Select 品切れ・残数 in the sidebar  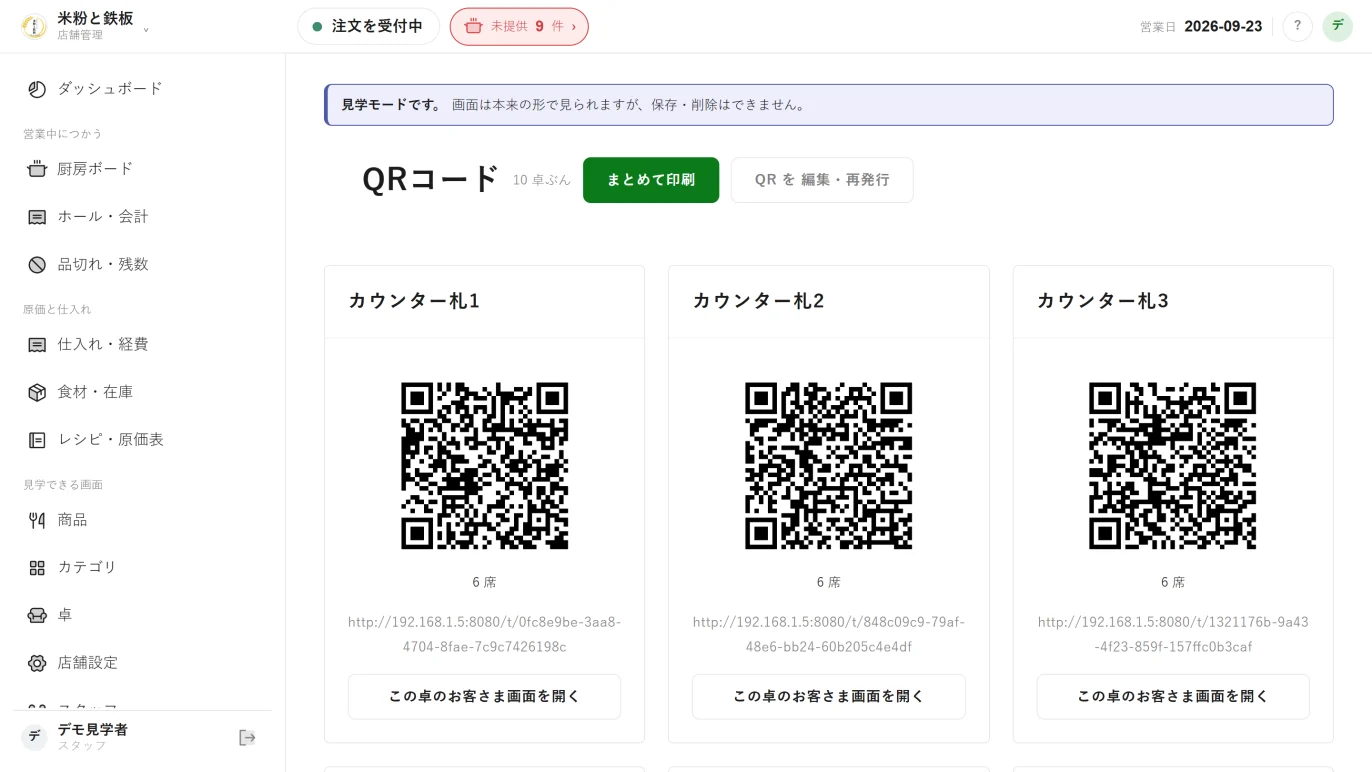tap(142, 265)
